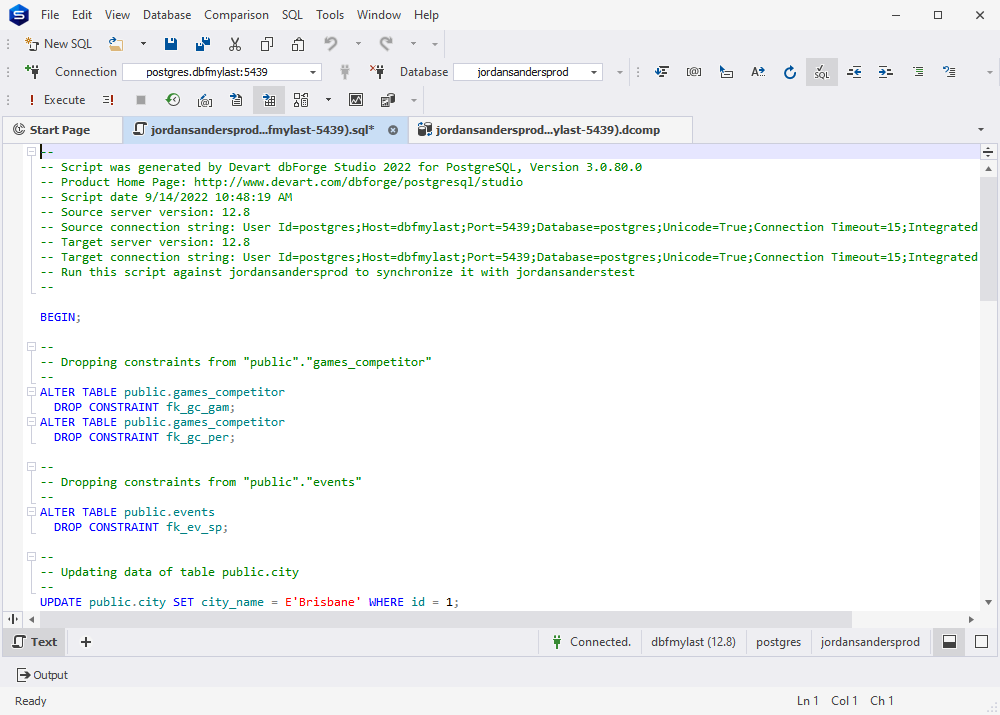Collapse the Dropping constraints games_competitor comment
Viewport: 1000px width, 715px height.
tap(31, 346)
